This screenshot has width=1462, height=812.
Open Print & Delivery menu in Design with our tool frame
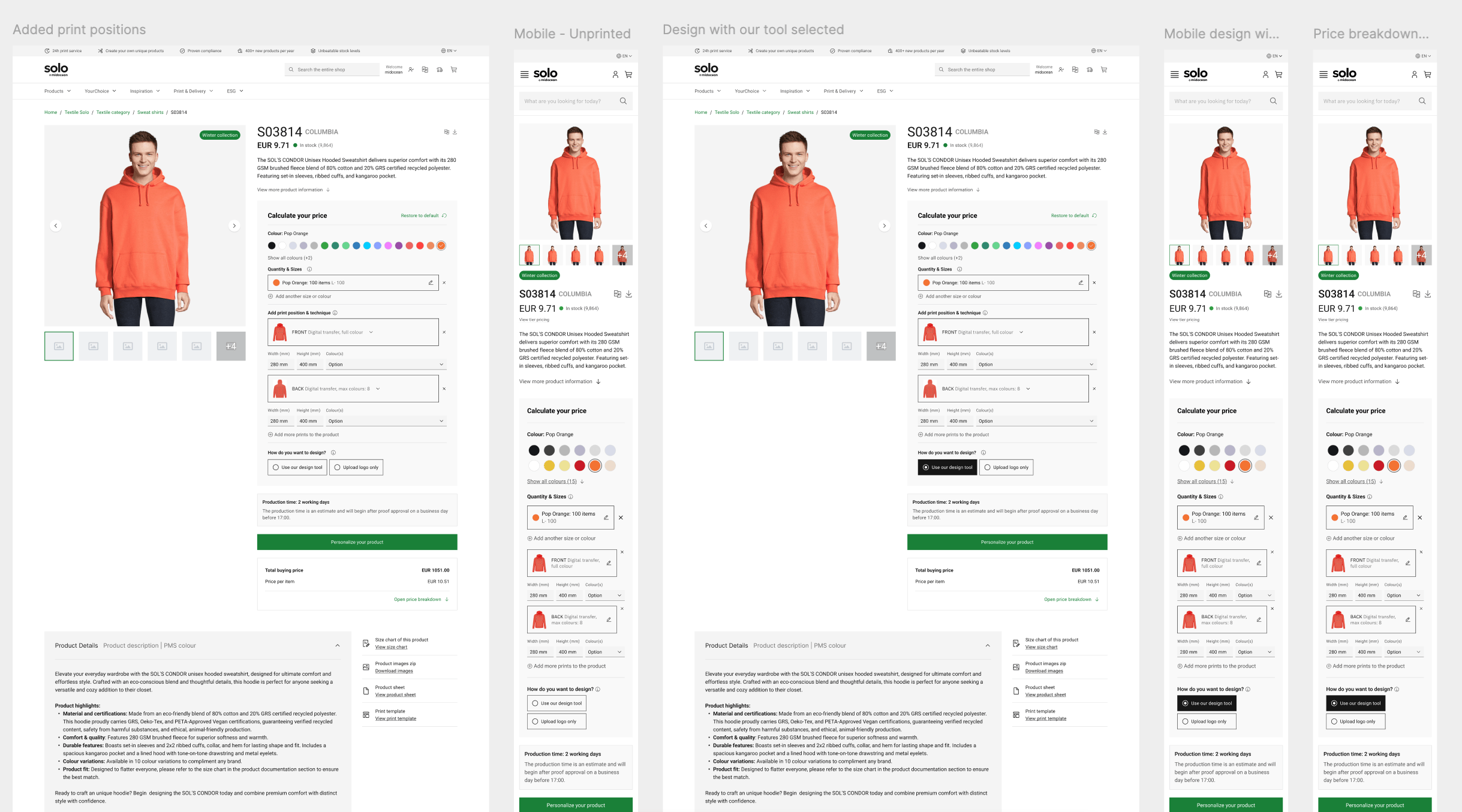click(x=844, y=91)
